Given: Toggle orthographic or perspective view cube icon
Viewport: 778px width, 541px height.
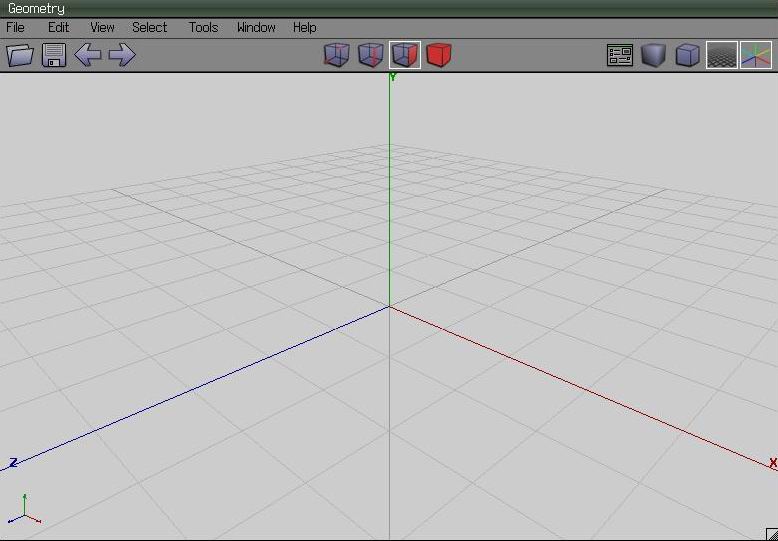Looking at the screenshot, I should coord(688,55).
